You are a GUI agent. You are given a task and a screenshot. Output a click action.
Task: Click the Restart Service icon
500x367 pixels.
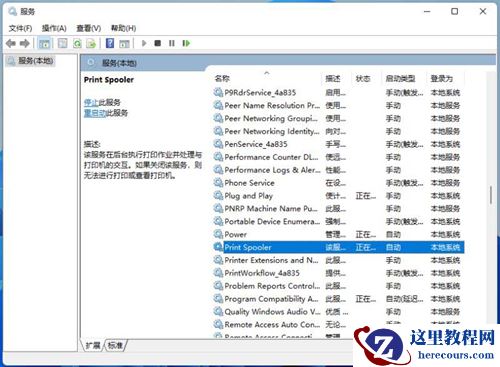[186, 43]
